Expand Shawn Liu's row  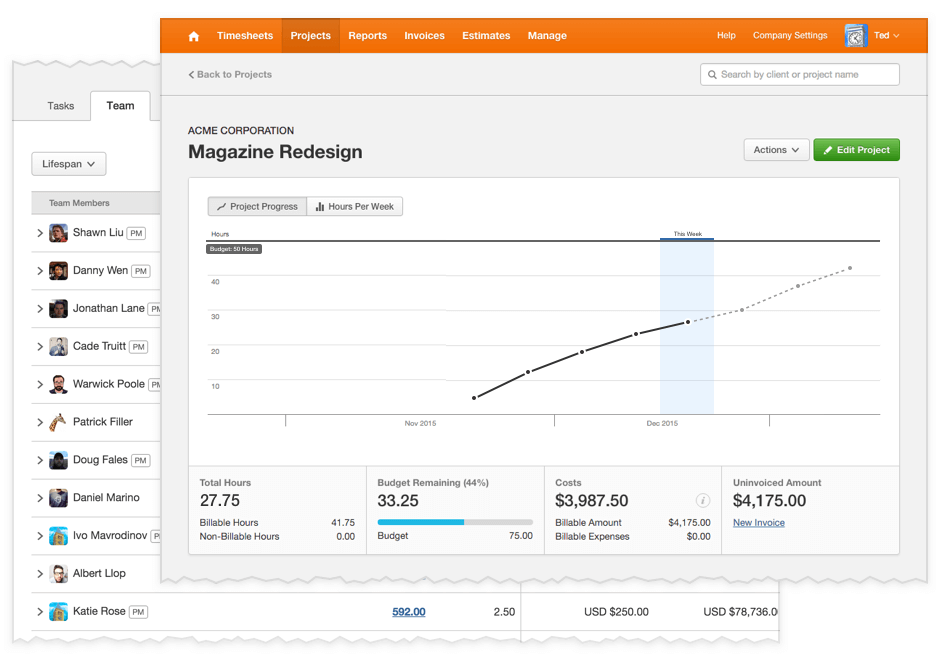[x=40, y=233]
